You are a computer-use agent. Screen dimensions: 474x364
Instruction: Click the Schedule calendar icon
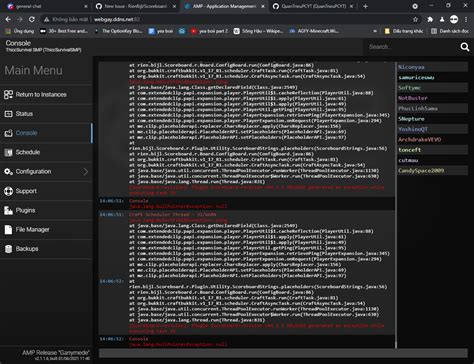[8, 152]
